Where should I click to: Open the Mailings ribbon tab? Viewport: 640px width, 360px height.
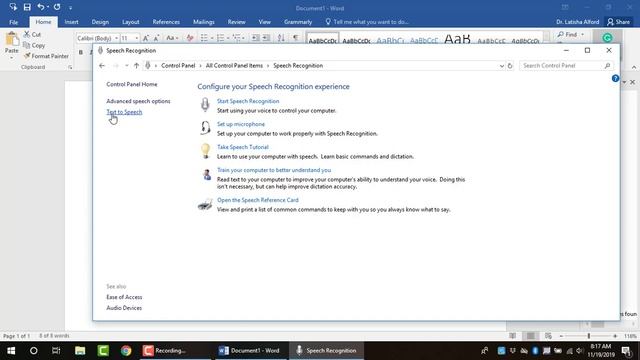[x=204, y=22]
